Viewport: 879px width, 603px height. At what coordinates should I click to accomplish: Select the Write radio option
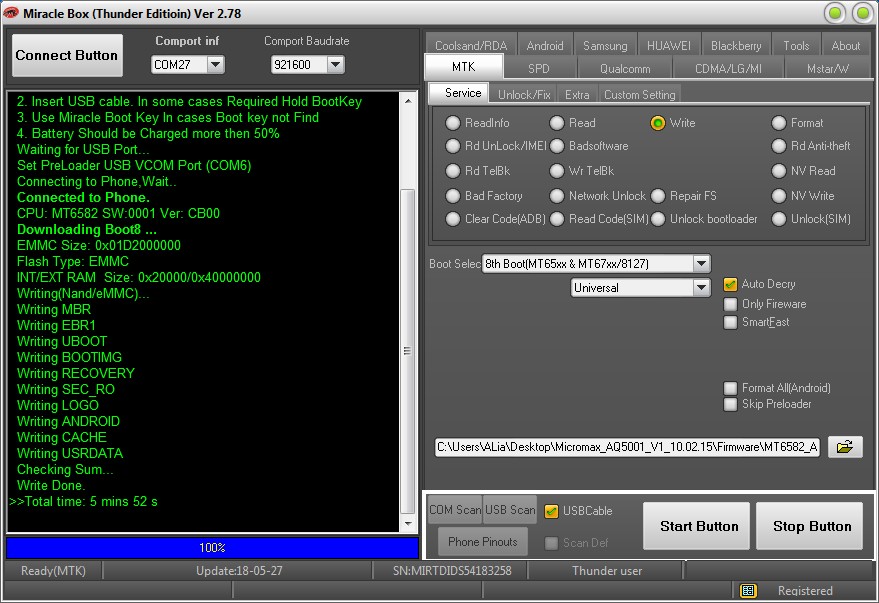[658, 123]
